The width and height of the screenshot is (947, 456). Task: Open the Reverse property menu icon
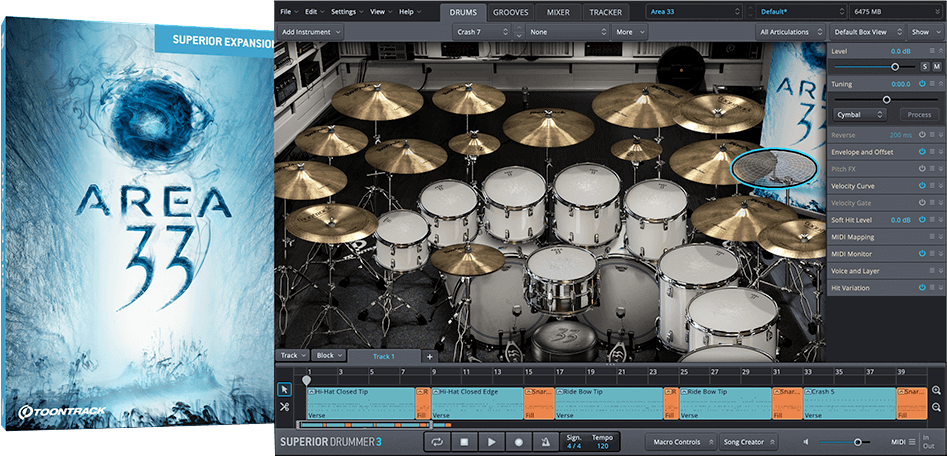[932, 135]
